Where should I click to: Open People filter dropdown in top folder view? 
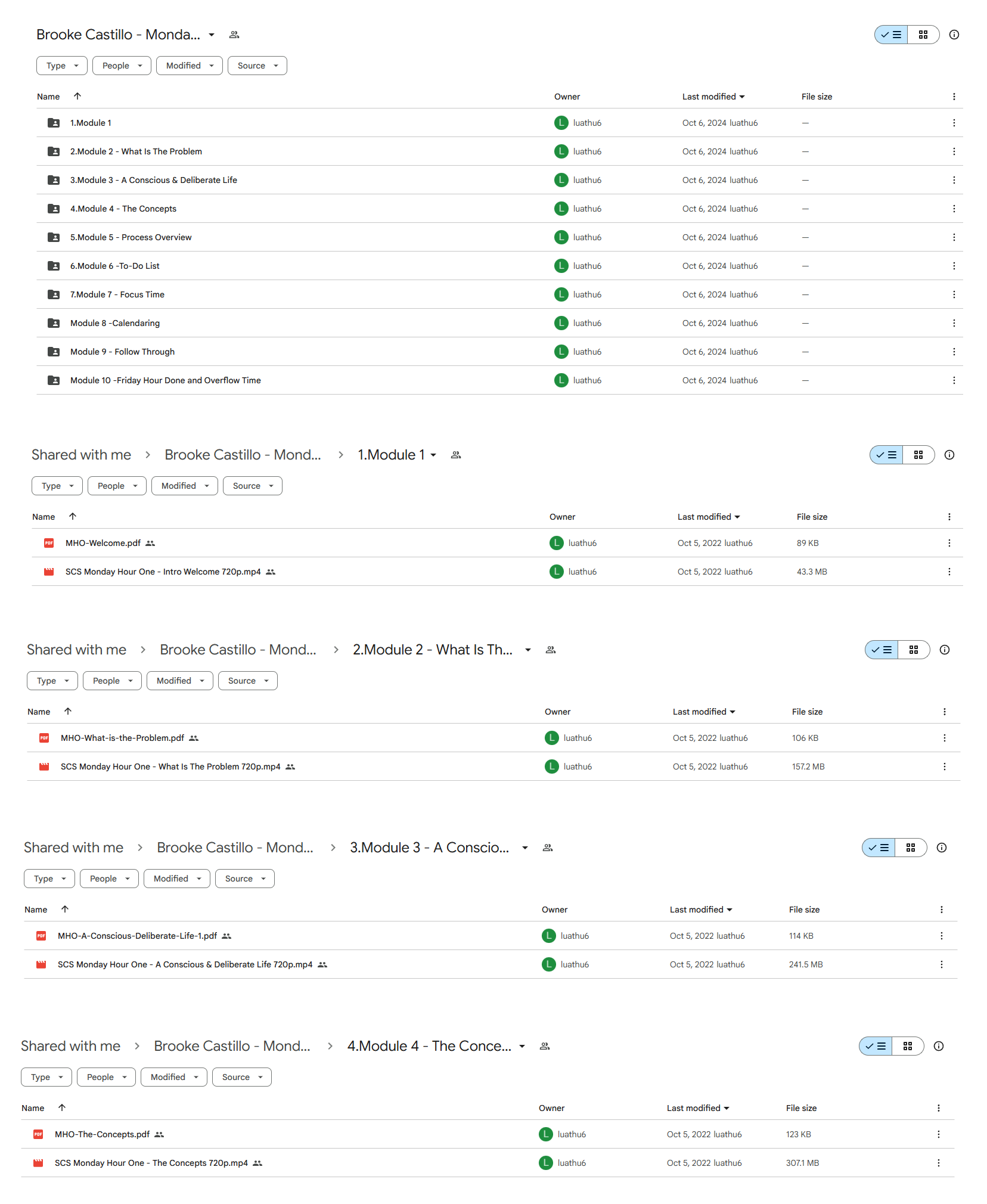click(x=122, y=66)
